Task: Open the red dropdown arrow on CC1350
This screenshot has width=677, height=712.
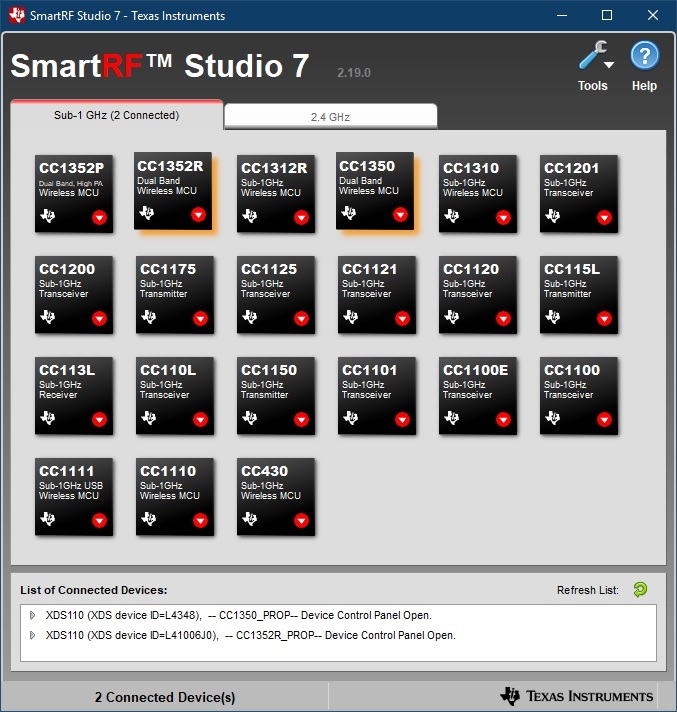Action: click(400, 214)
